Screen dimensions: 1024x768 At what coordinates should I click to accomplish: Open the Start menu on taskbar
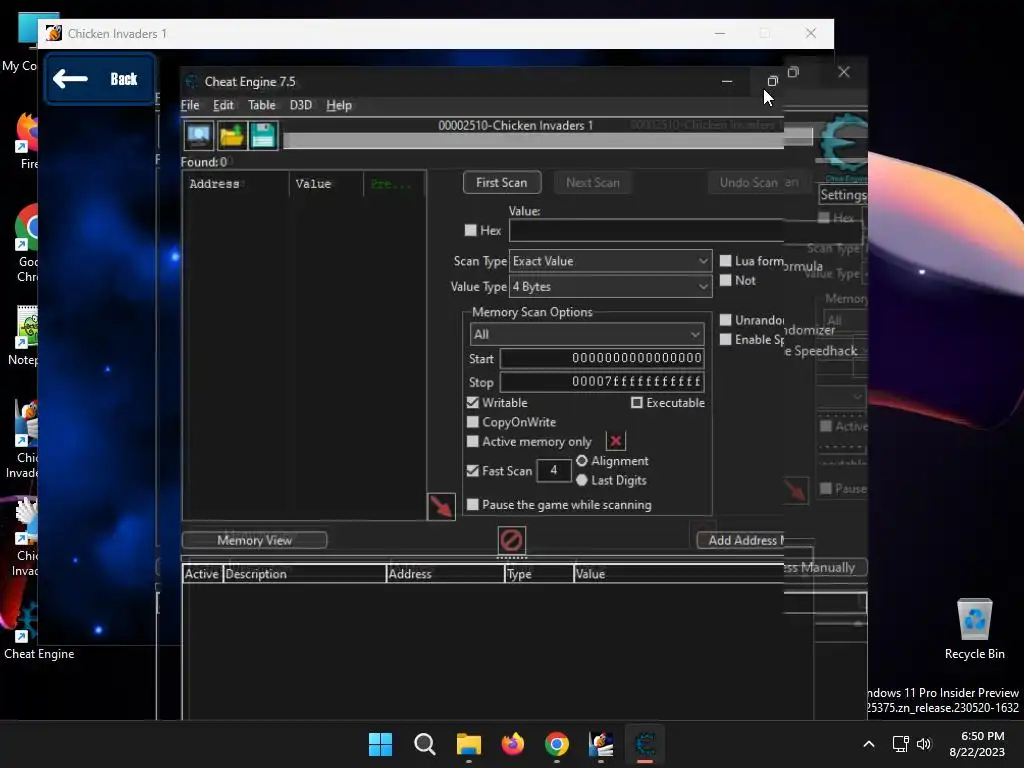380,744
